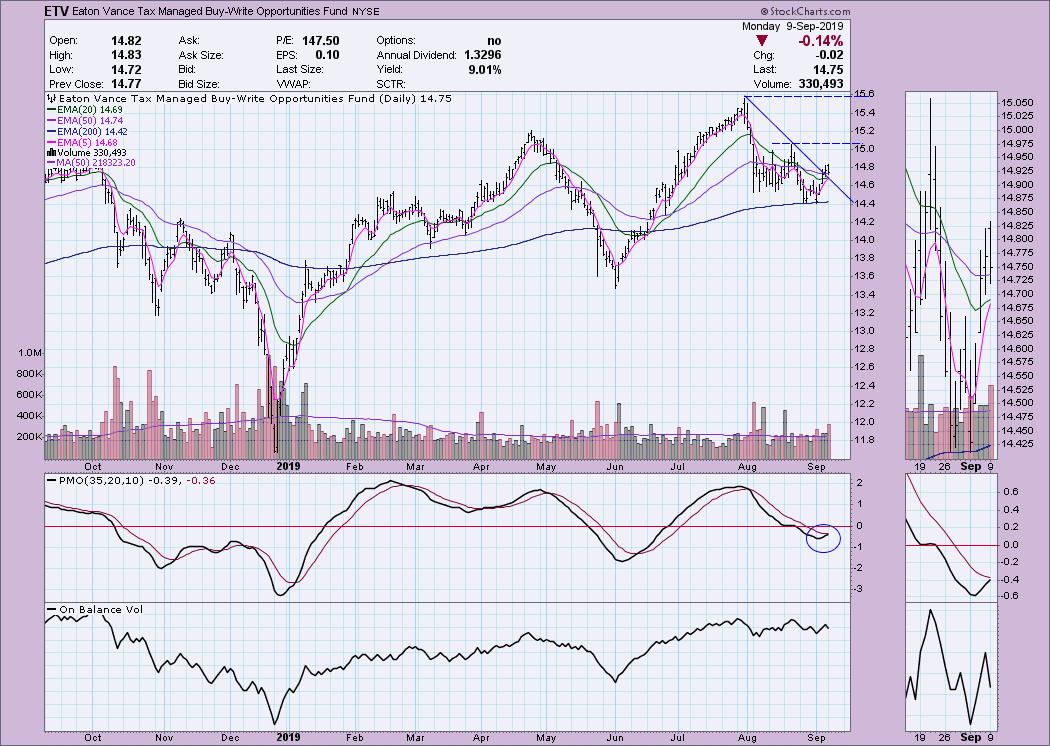Click the Ask Size label
Image resolution: width=1050 pixels, height=746 pixels.
click(x=201, y=55)
